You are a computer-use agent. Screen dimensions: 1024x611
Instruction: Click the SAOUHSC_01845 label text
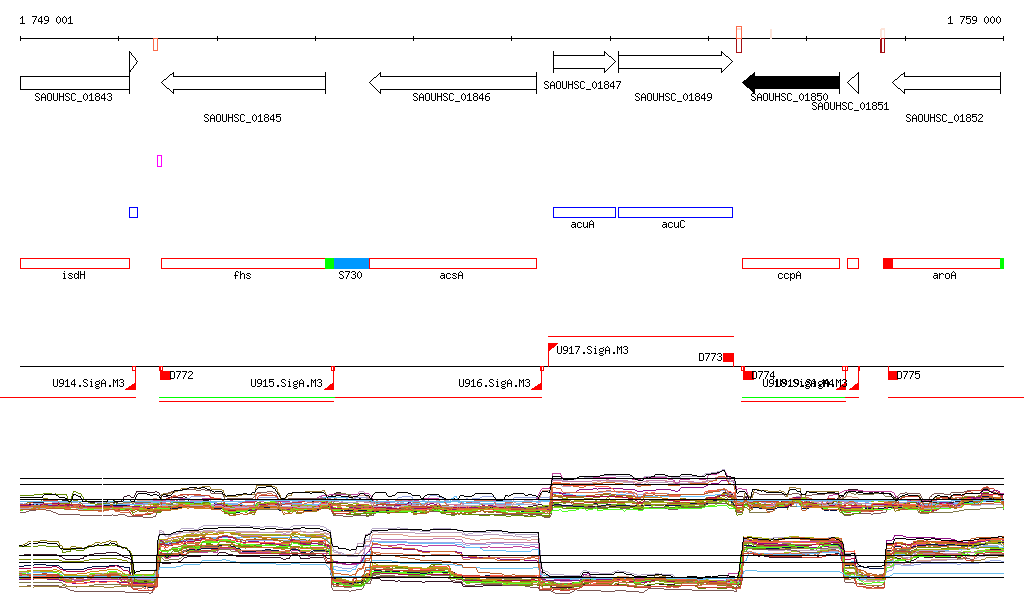[x=242, y=118]
